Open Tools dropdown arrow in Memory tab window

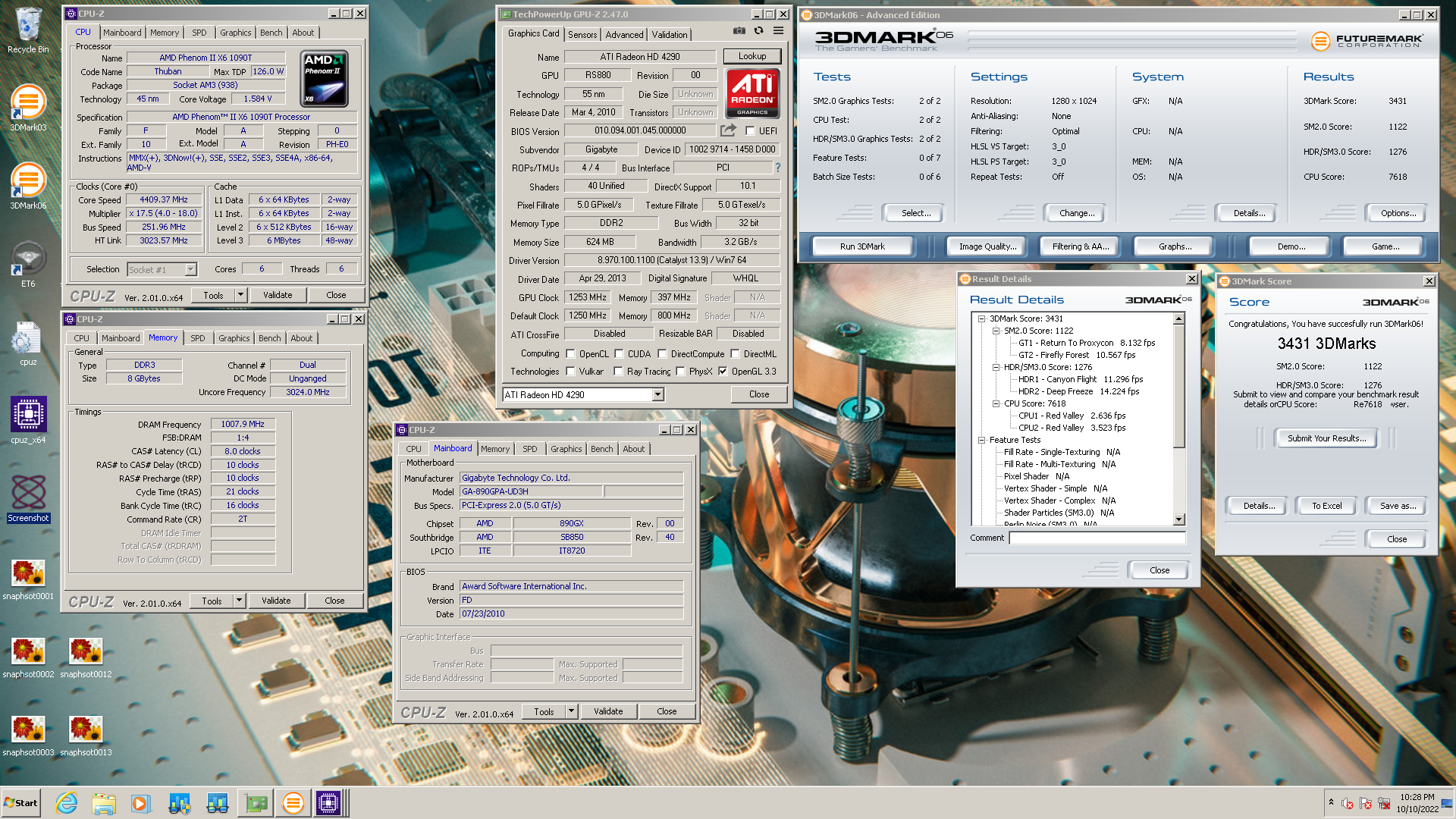(x=239, y=601)
